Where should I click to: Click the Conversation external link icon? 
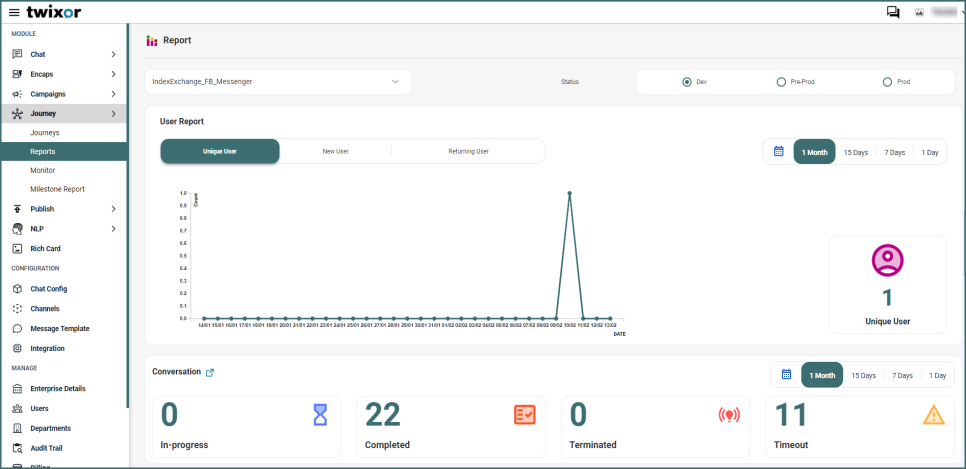tap(210, 372)
